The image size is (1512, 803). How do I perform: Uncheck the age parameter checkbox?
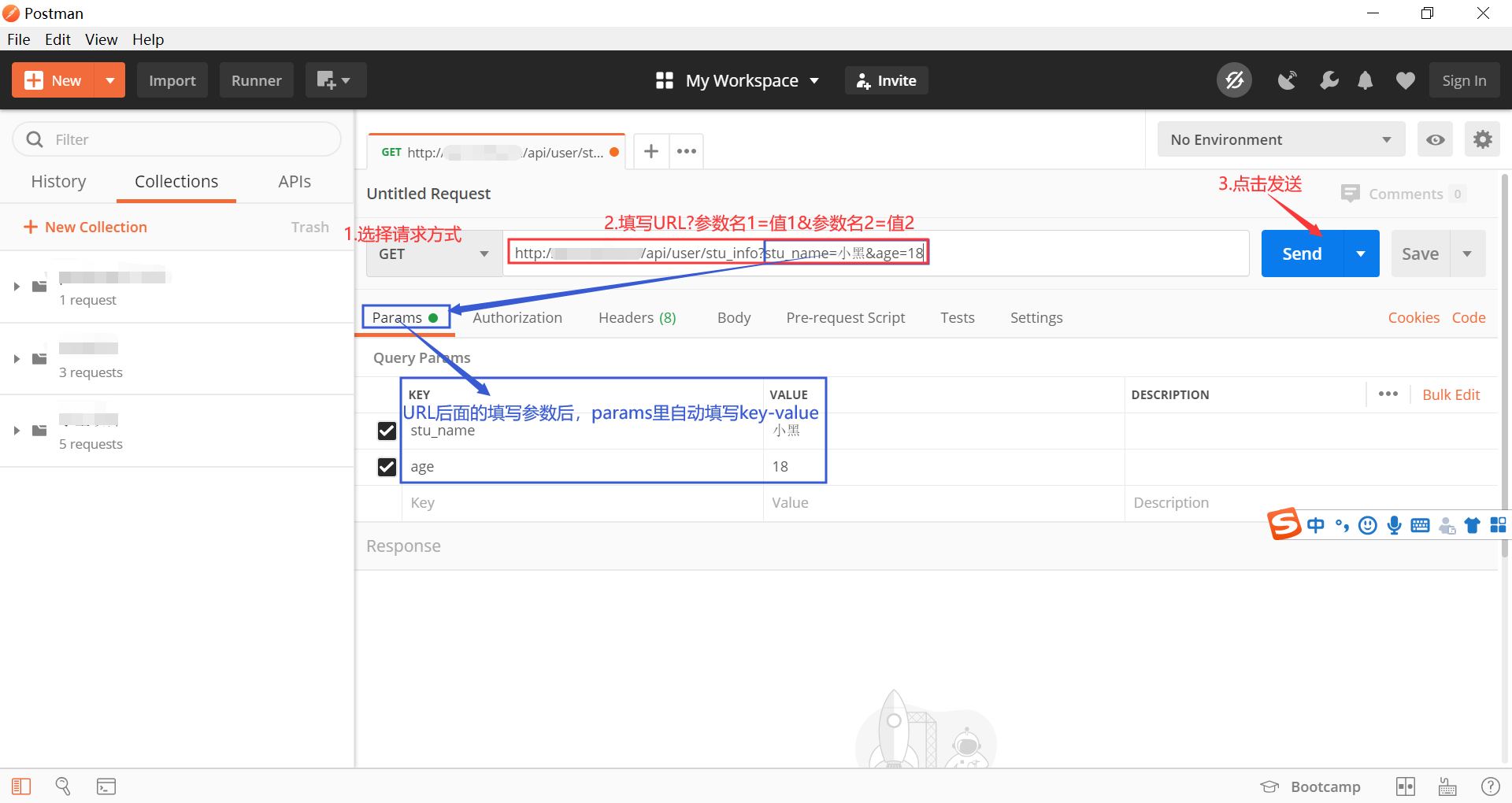click(x=387, y=467)
